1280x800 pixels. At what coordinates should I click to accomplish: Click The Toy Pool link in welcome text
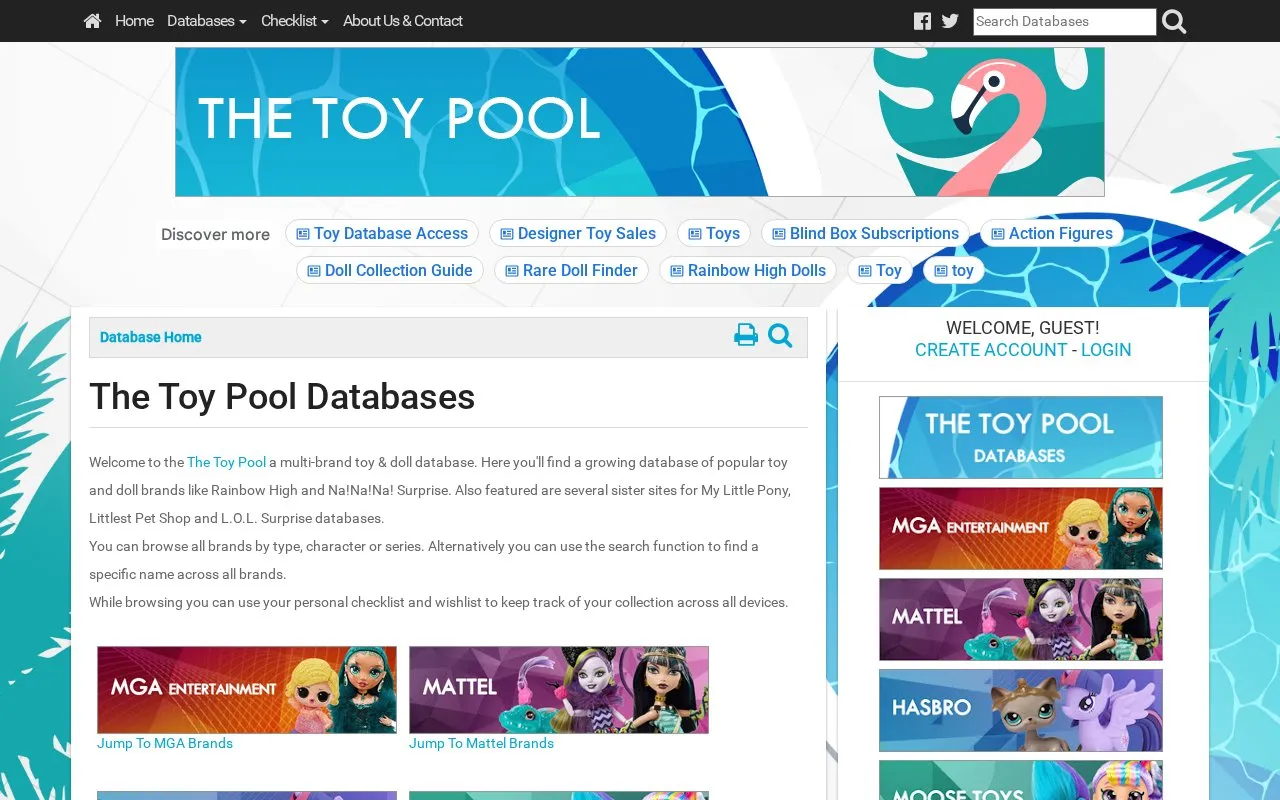227,462
